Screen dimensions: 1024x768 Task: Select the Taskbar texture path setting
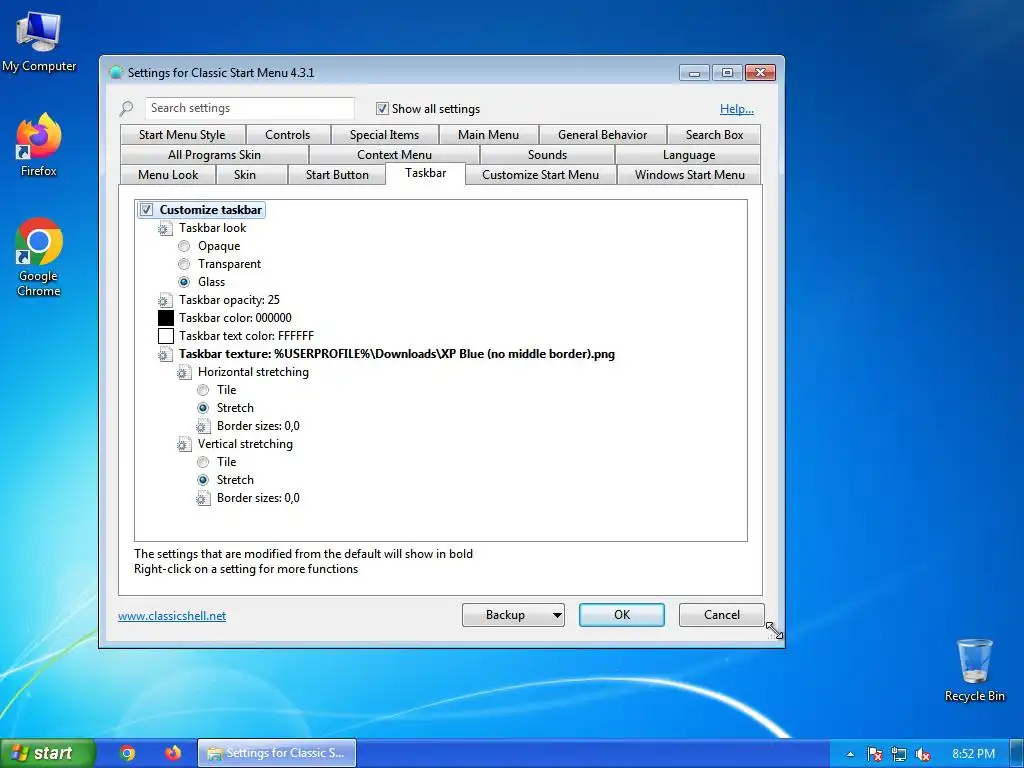[x=397, y=355]
